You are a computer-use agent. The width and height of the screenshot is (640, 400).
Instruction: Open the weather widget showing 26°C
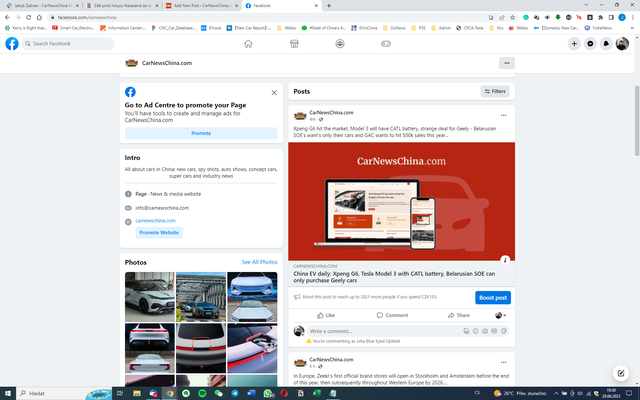tap(520, 393)
